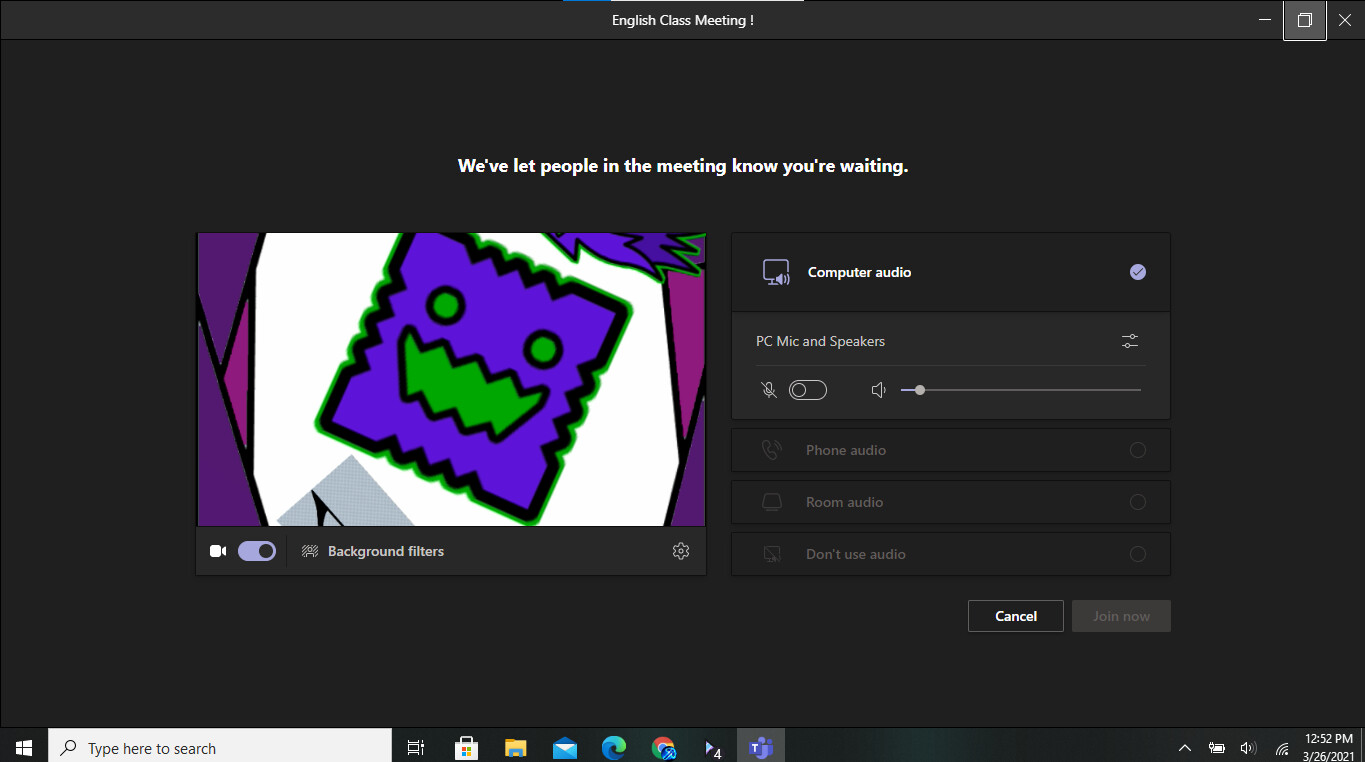
Task: Turn off the camera toggle
Action: coord(257,551)
